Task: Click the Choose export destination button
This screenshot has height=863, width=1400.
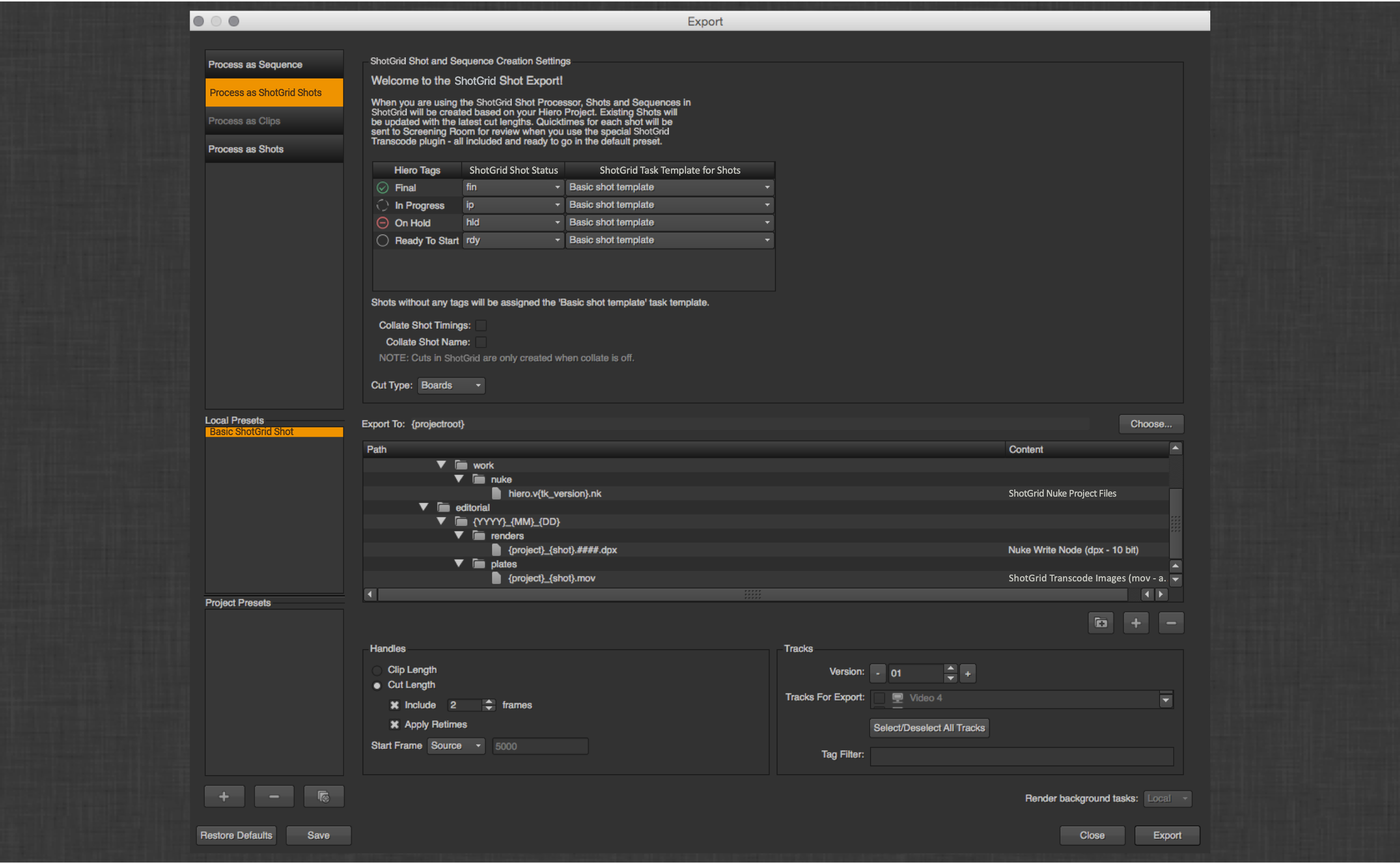Action: [1150, 424]
